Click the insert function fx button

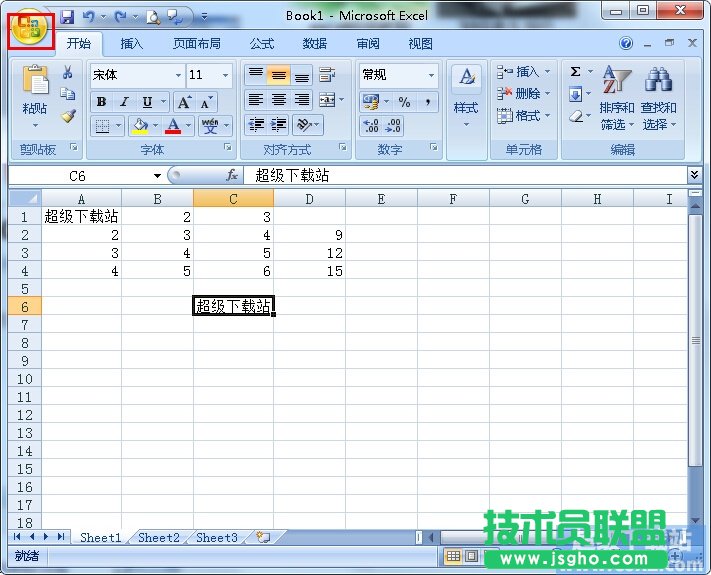click(232, 175)
